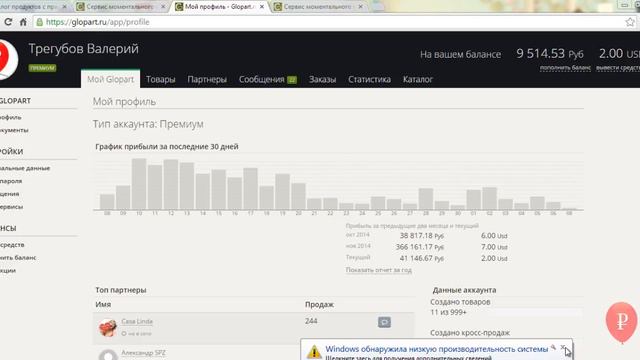
Task: Bookmark this page with star icon
Action: click(x=630, y=22)
